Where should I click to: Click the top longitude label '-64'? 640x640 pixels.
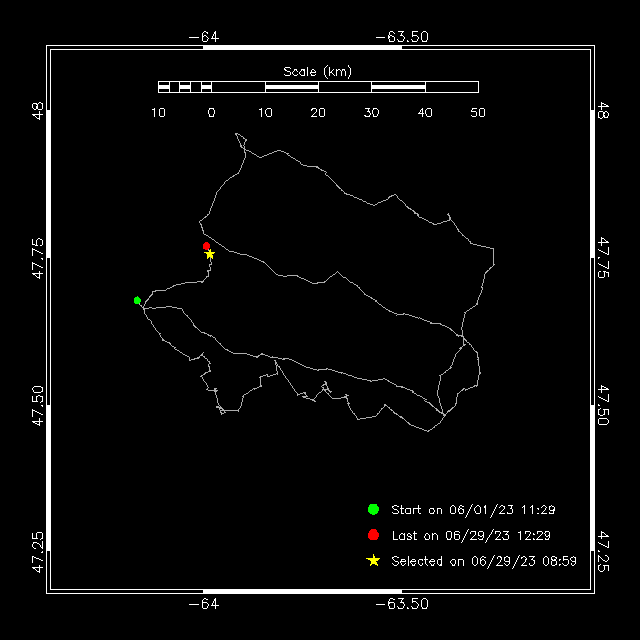[x=204, y=37]
